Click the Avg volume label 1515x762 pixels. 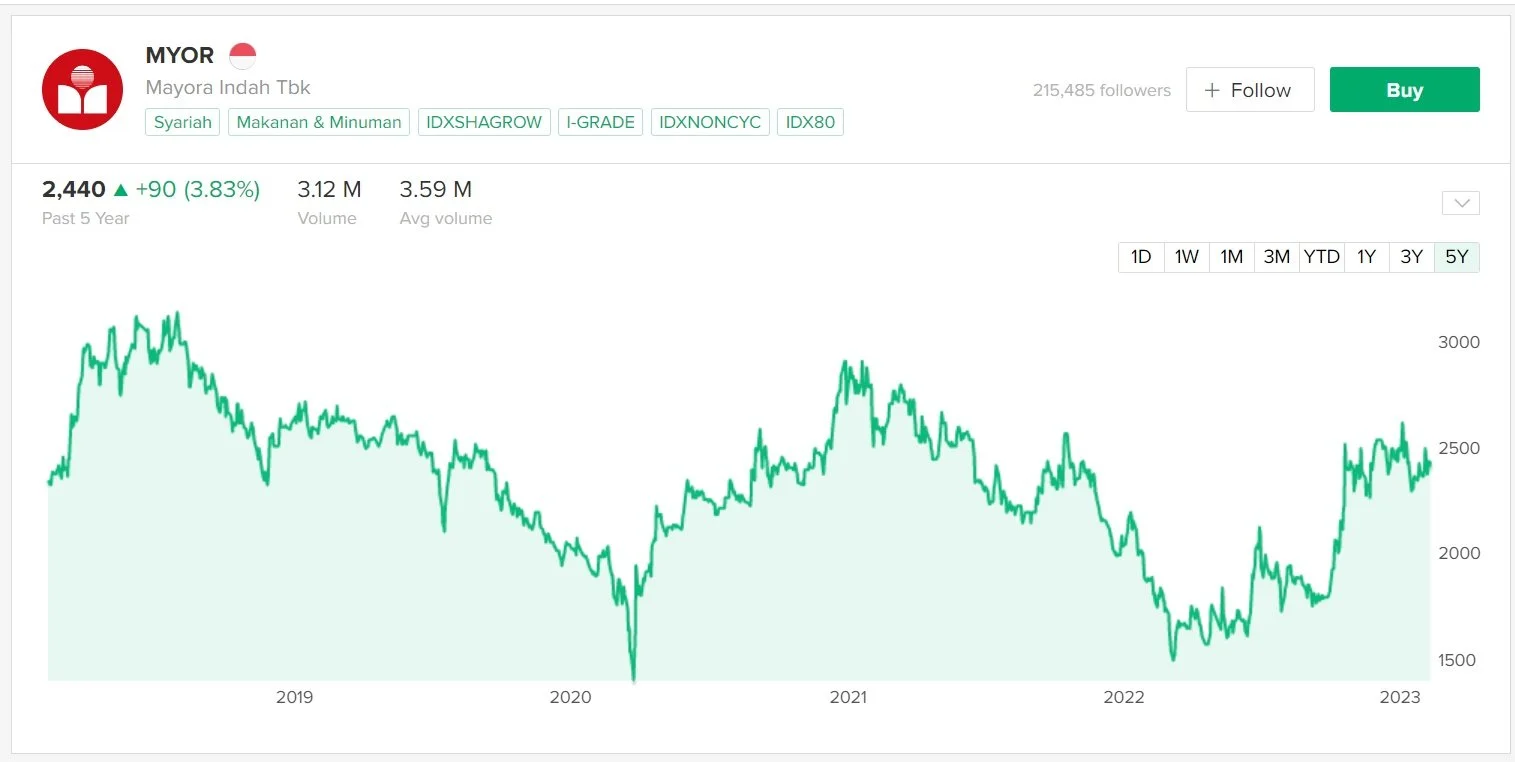446,218
